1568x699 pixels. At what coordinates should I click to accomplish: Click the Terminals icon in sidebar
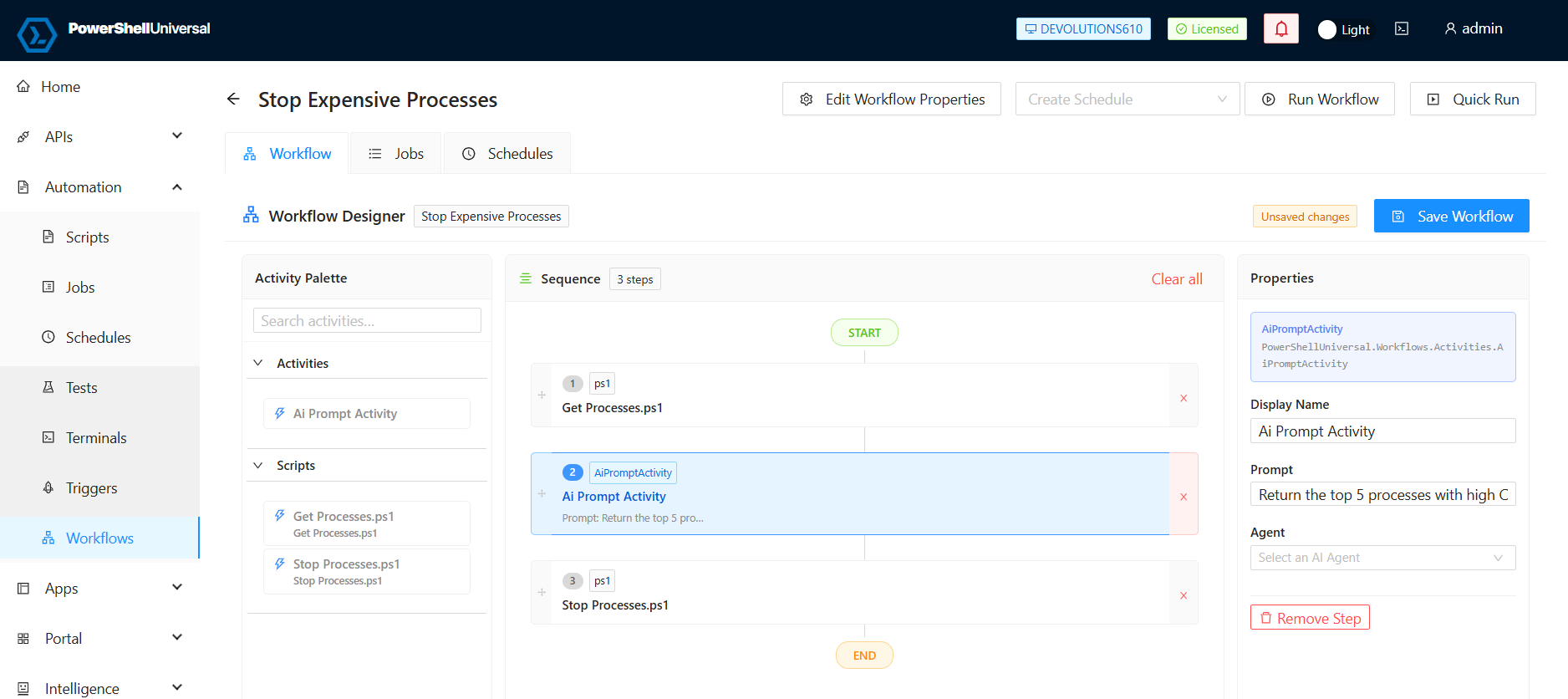point(48,437)
